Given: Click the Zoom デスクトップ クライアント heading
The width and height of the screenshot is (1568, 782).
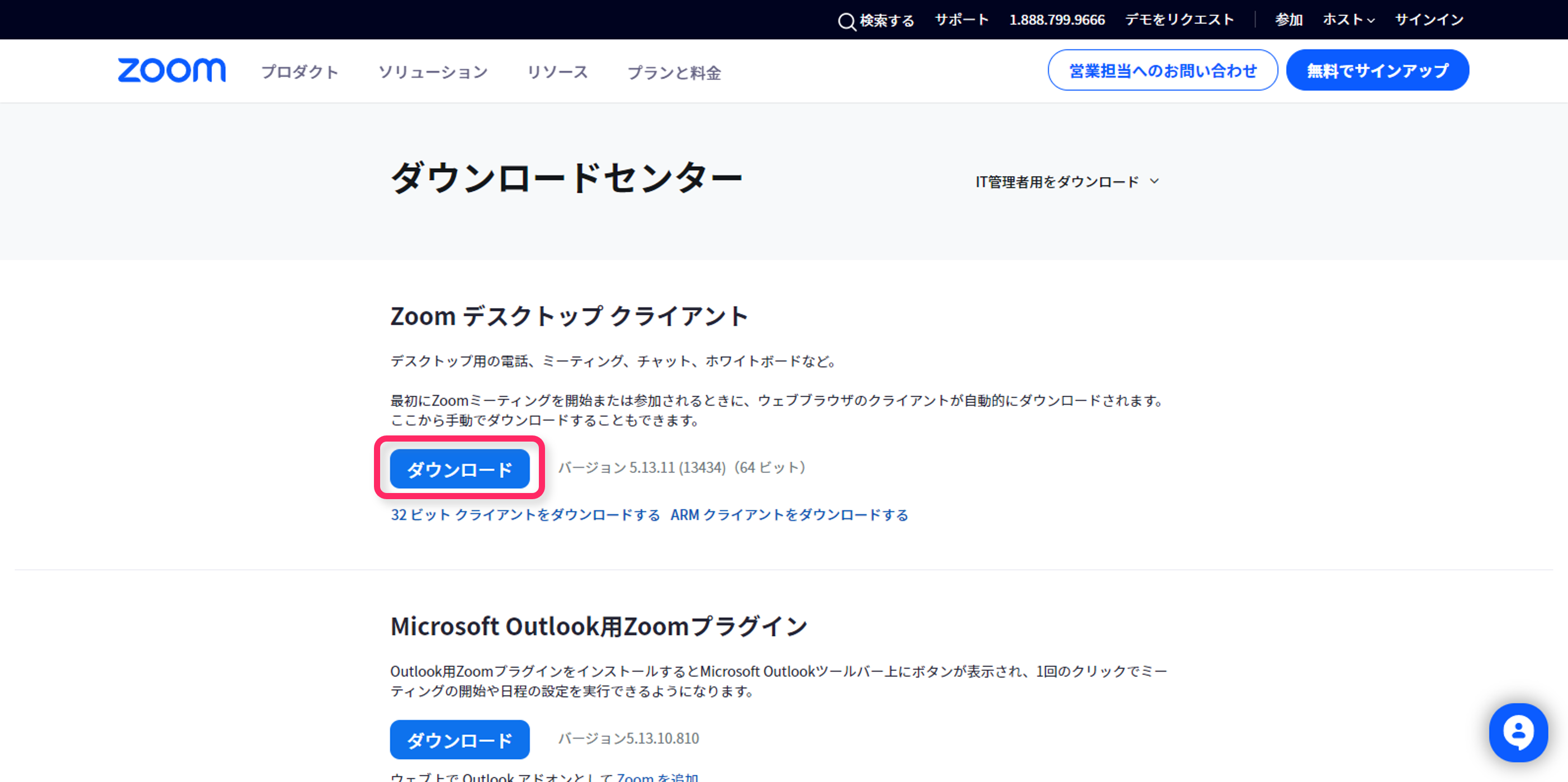Looking at the screenshot, I should tap(569, 316).
